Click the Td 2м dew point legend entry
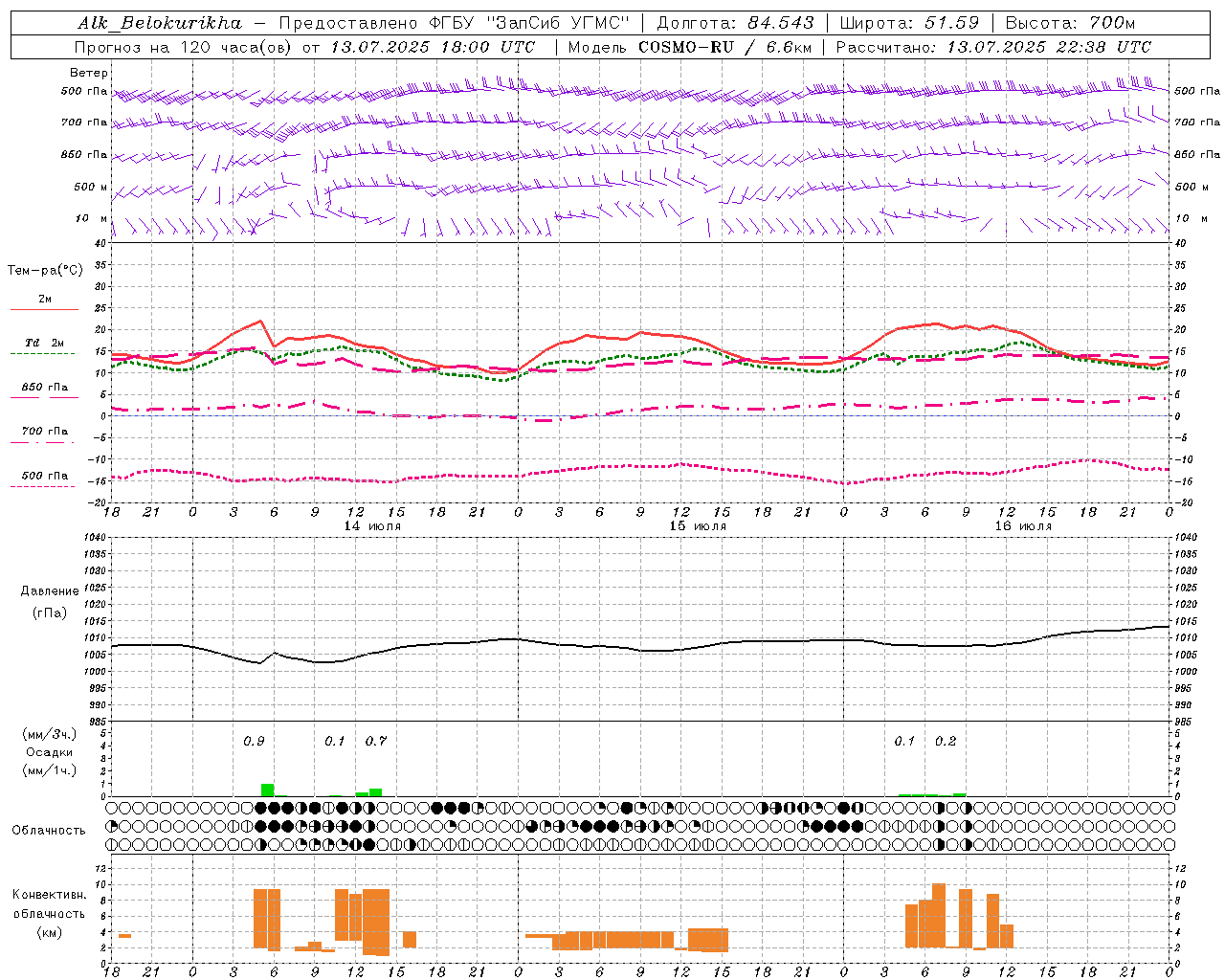Image resolution: width=1225 pixels, height=980 pixels. 44,343
